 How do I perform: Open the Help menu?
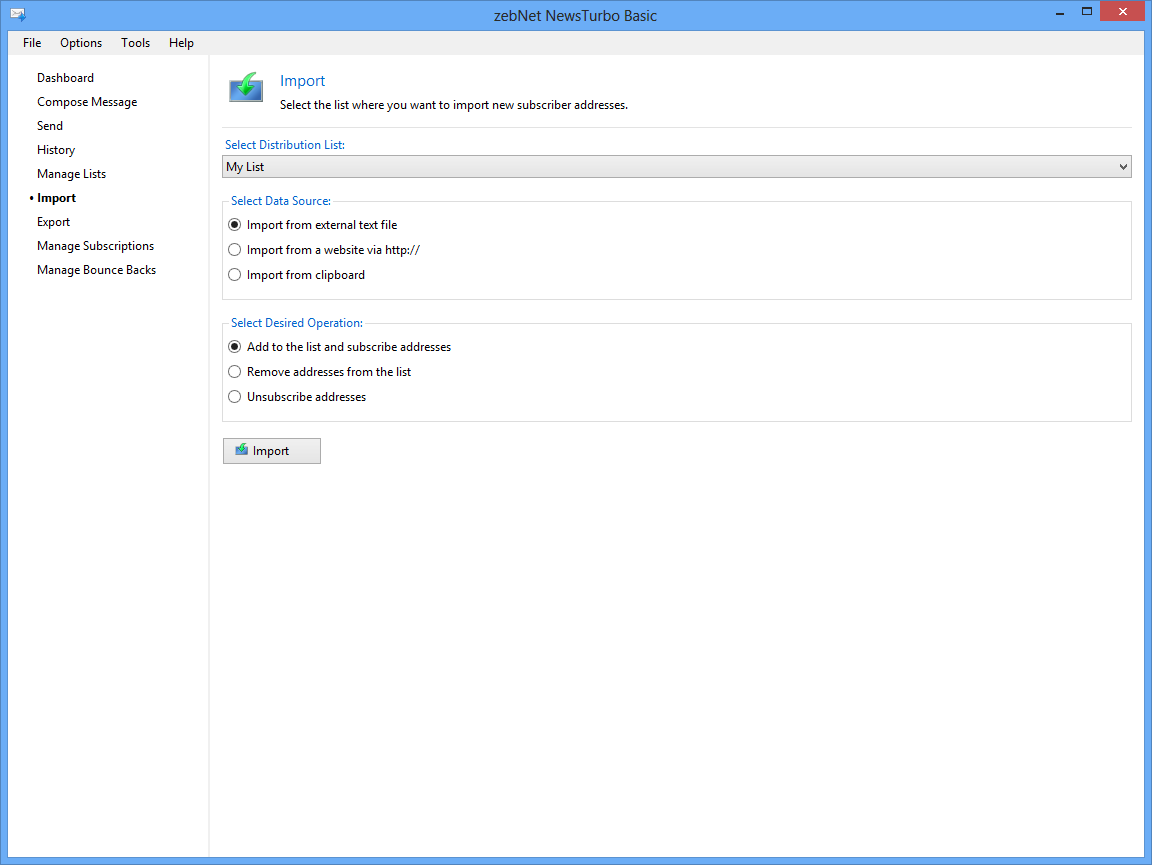[x=181, y=43]
